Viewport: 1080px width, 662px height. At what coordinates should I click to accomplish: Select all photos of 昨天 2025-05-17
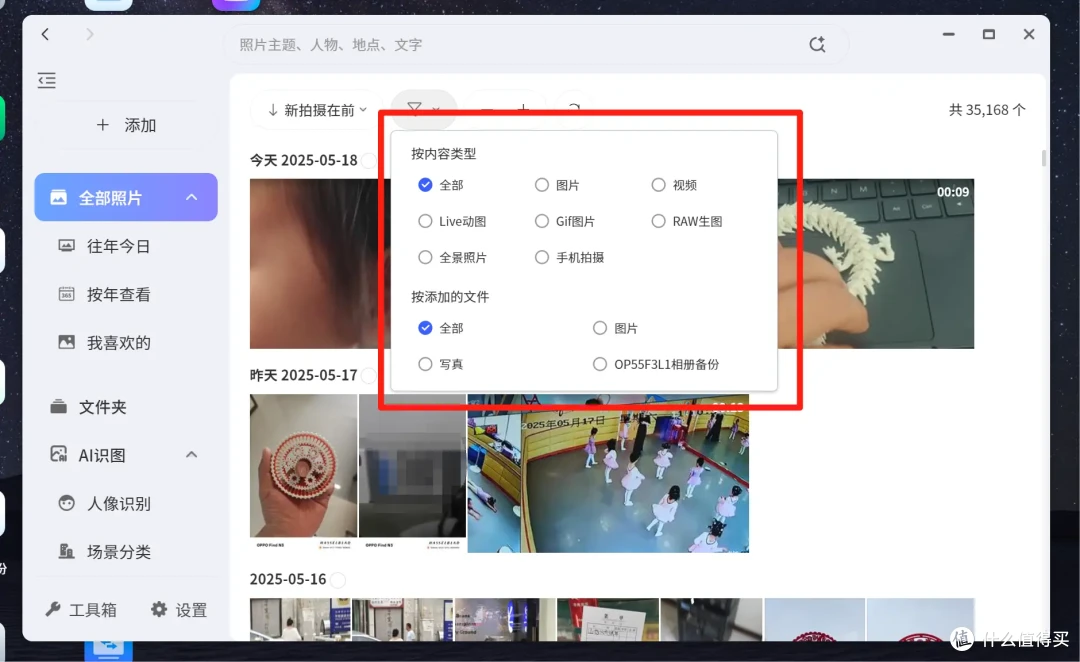tap(369, 375)
